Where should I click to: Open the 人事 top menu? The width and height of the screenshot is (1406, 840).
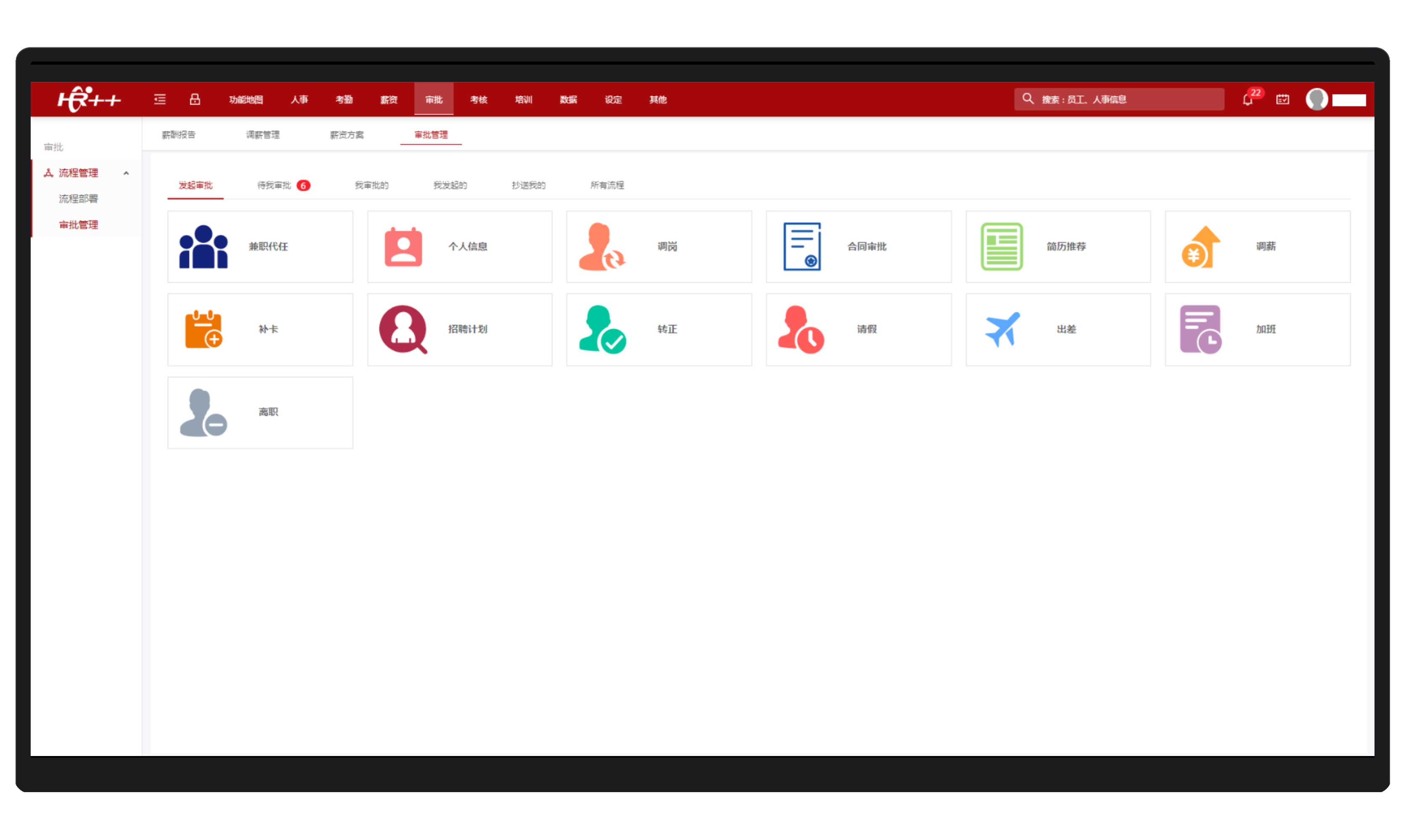point(300,100)
